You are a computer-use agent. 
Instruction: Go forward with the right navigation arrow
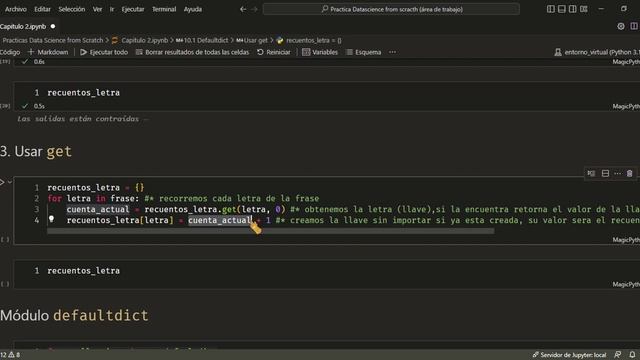(x=254, y=9)
